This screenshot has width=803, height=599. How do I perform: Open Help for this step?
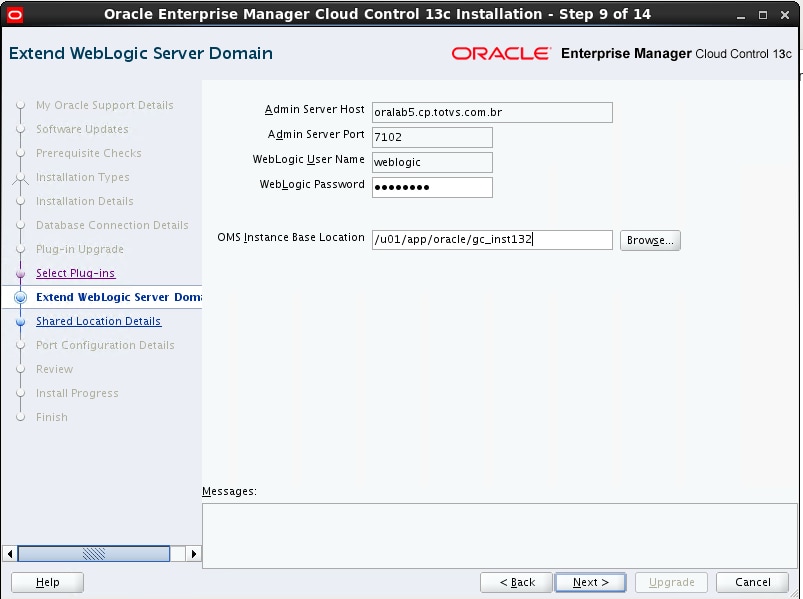point(47,582)
